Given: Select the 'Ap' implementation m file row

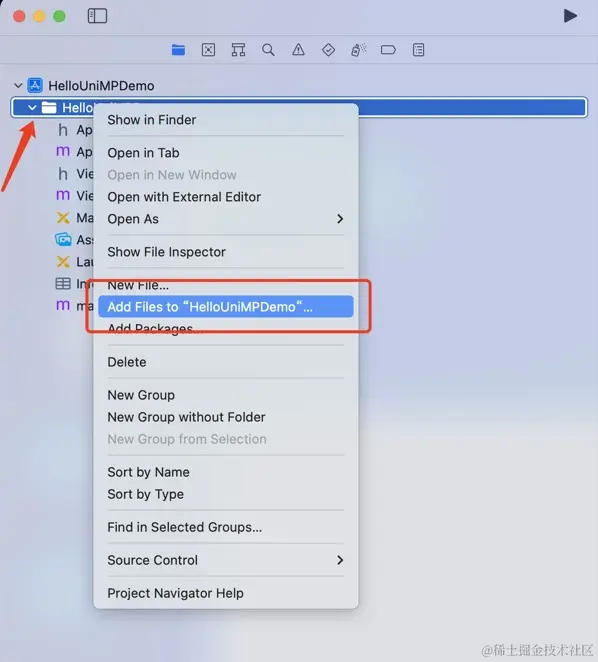Looking at the screenshot, I should [x=74, y=152].
